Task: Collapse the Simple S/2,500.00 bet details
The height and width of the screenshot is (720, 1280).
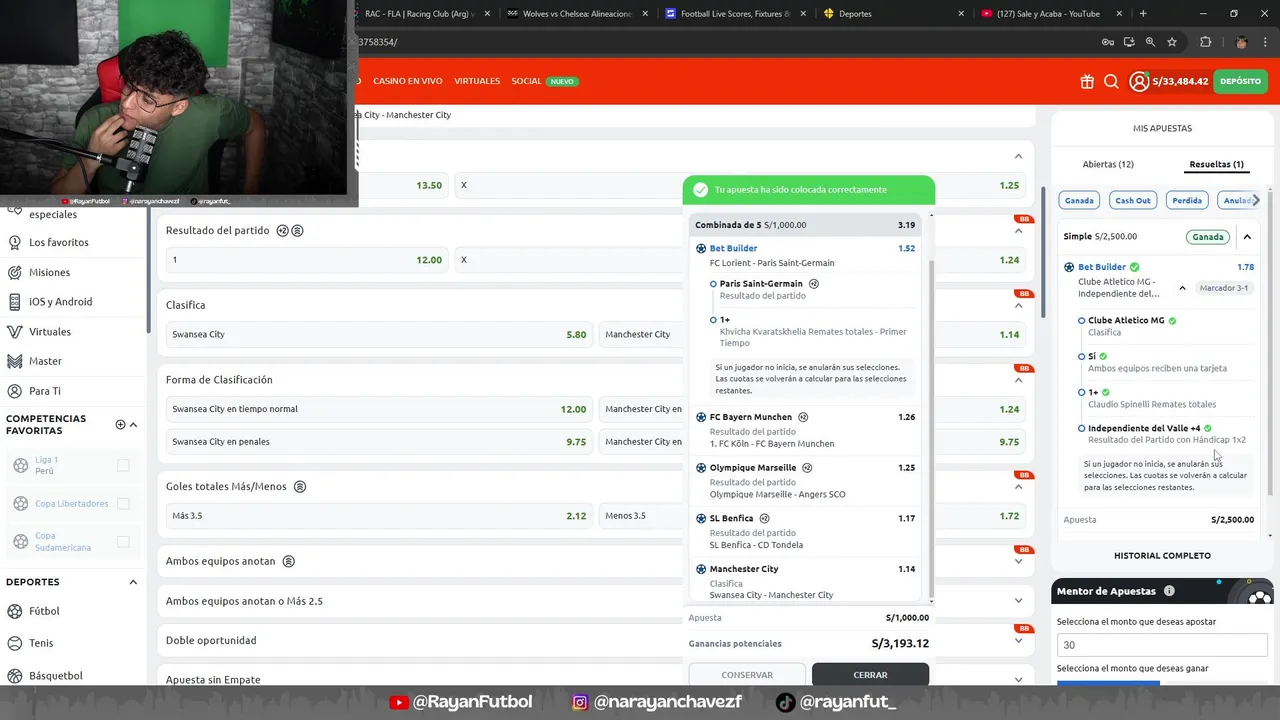Action: (1247, 237)
